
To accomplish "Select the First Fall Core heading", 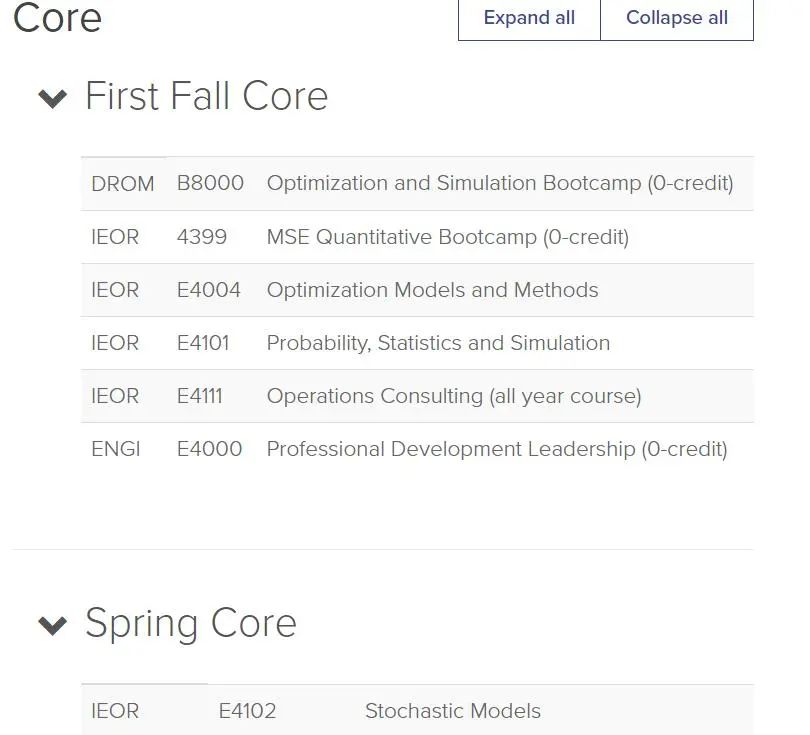I will pos(207,96).
